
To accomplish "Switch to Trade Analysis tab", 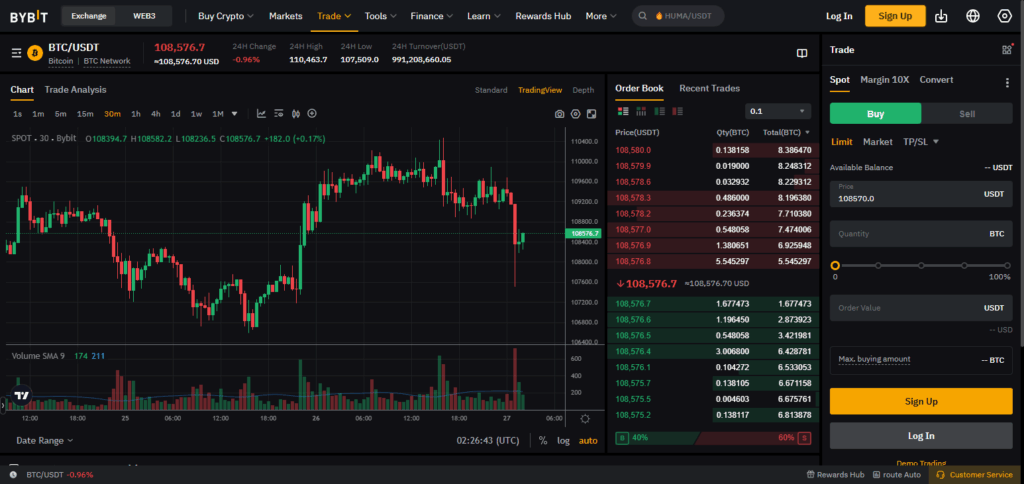I will (75, 89).
